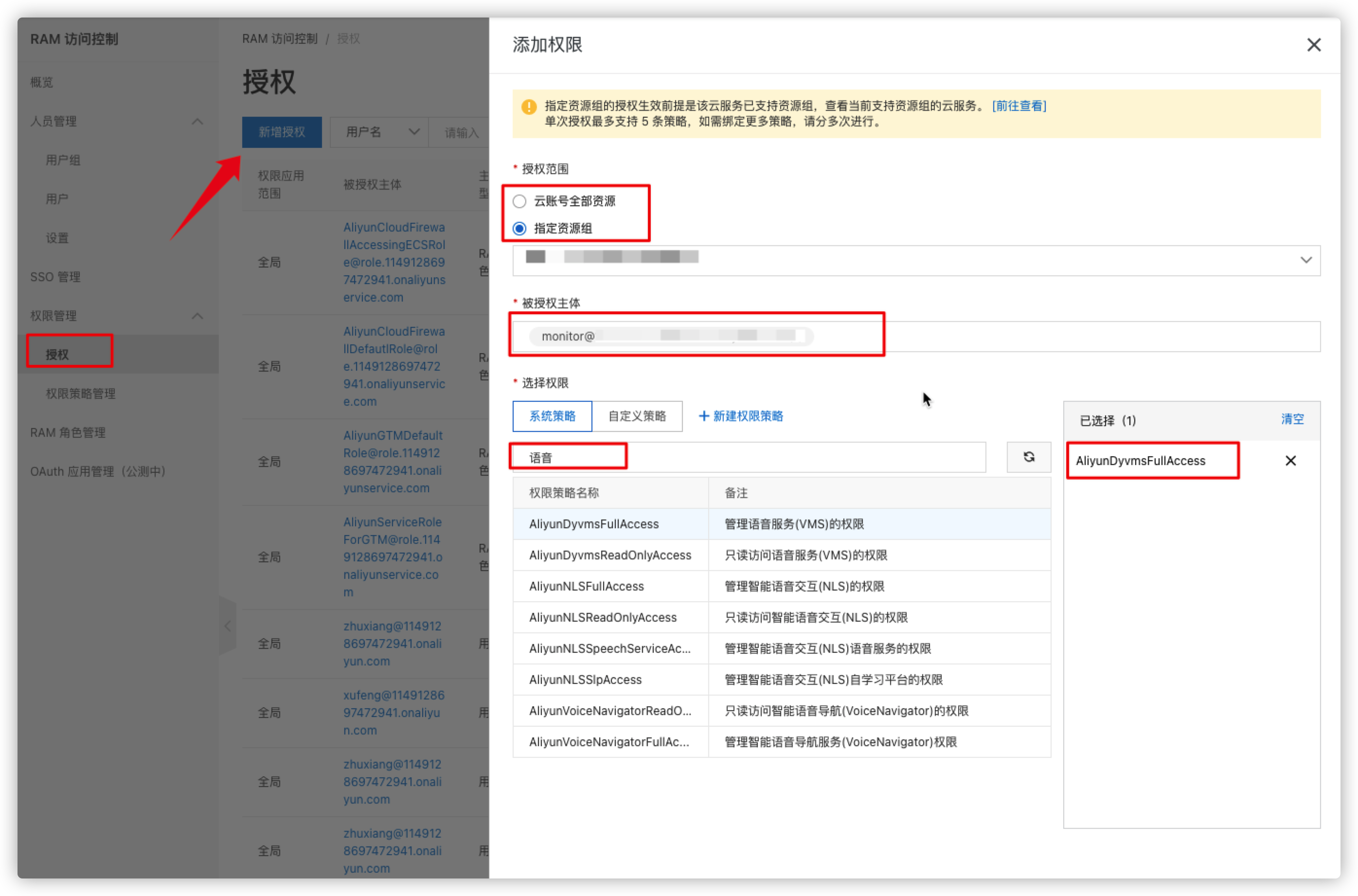Click the monitor@ principal tag

click(x=671, y=336)
